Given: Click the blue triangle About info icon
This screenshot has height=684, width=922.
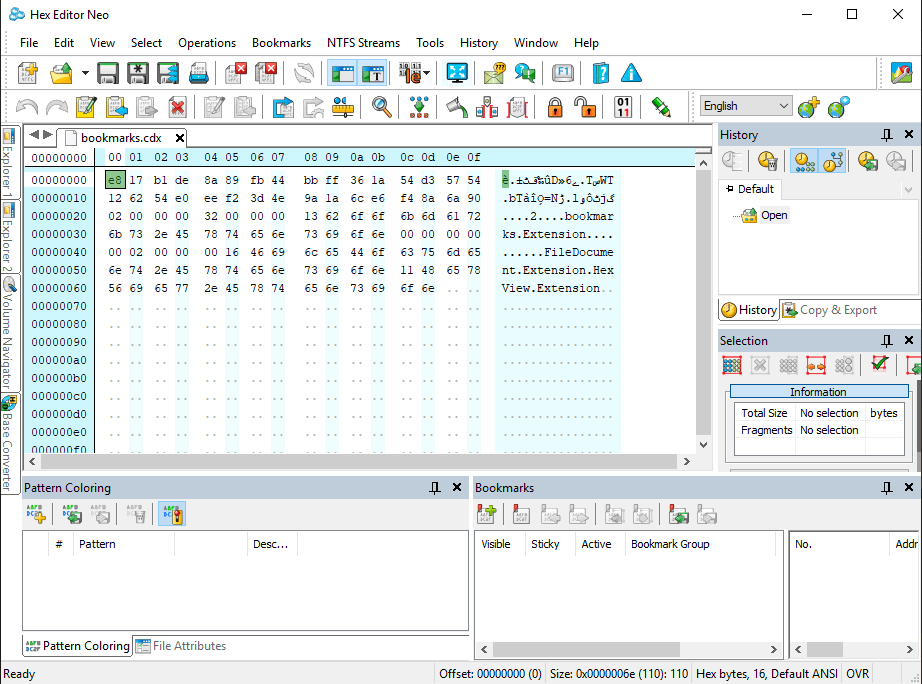Looking at the screenshot, I should click(631, 73).
